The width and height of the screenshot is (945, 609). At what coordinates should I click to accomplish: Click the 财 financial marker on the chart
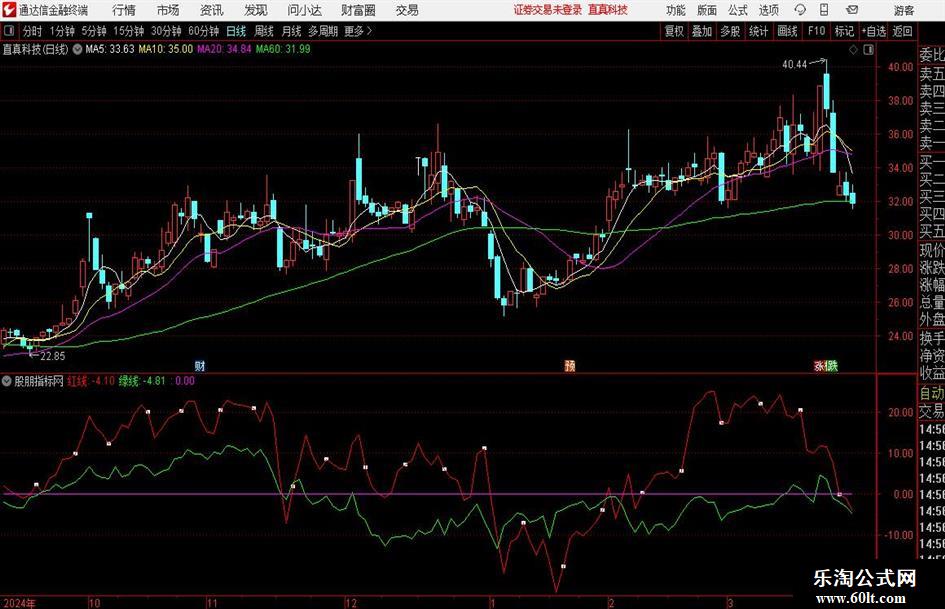(199, 365)
